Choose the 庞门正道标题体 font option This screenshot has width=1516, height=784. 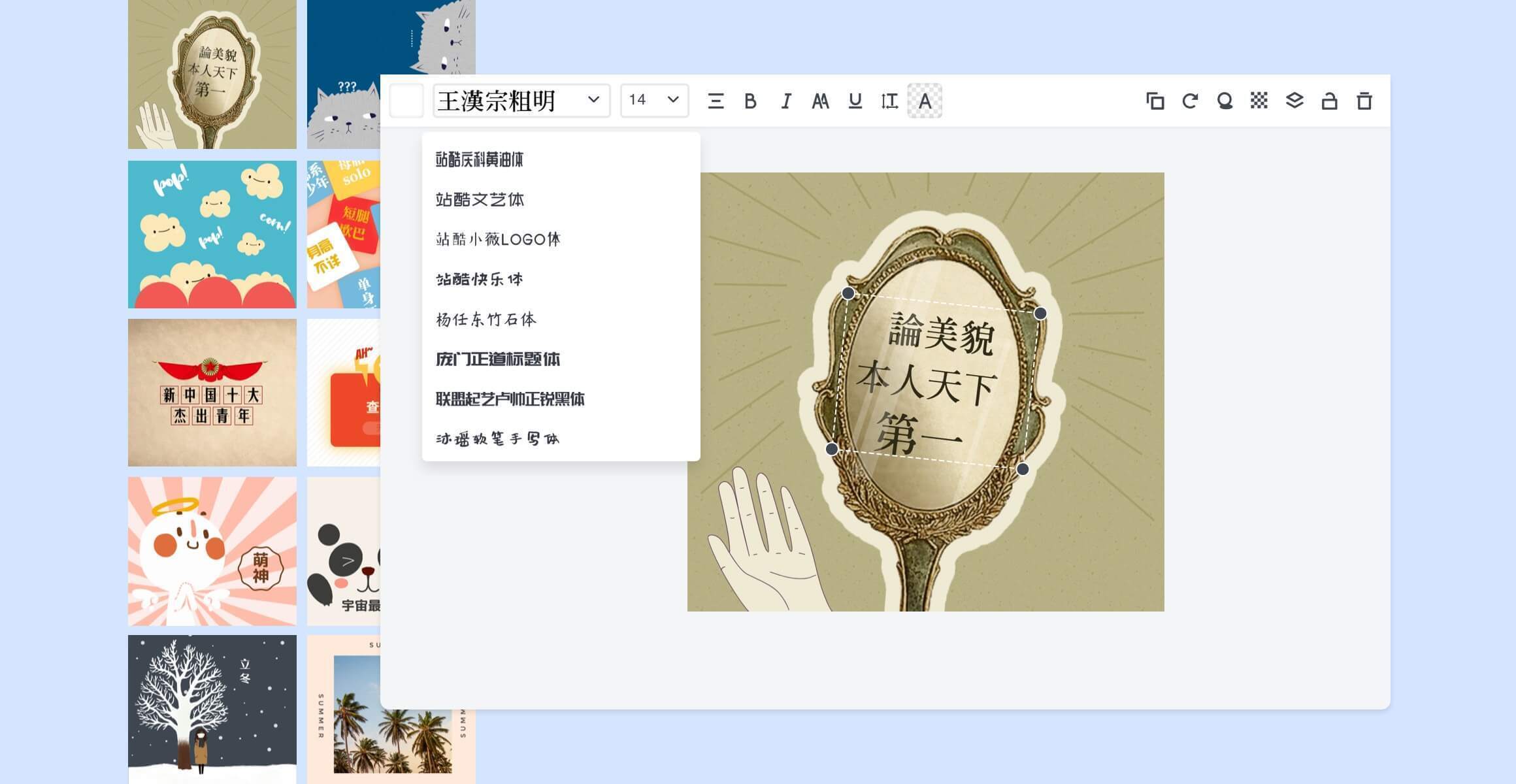click(x=499, y=359)
